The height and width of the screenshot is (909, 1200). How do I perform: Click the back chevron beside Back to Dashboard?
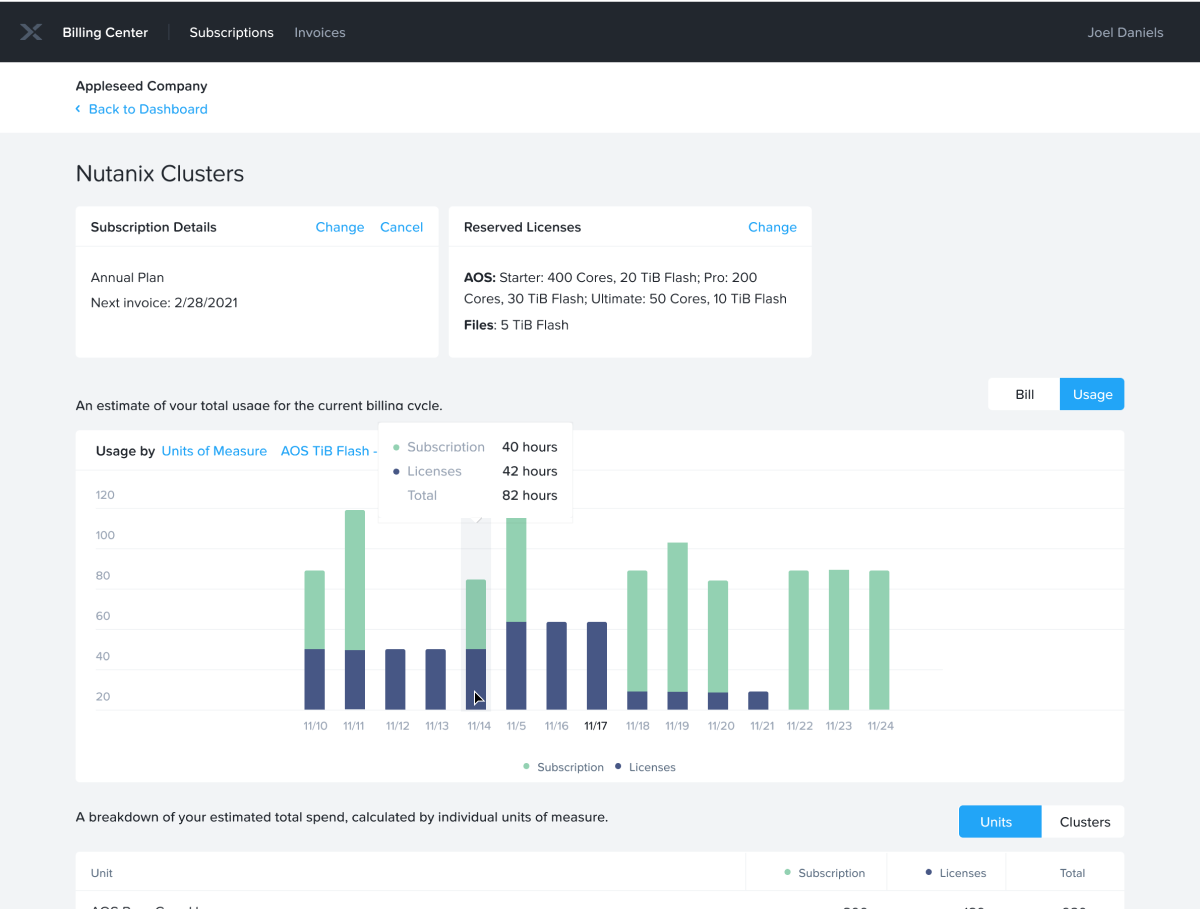point(79,109)
